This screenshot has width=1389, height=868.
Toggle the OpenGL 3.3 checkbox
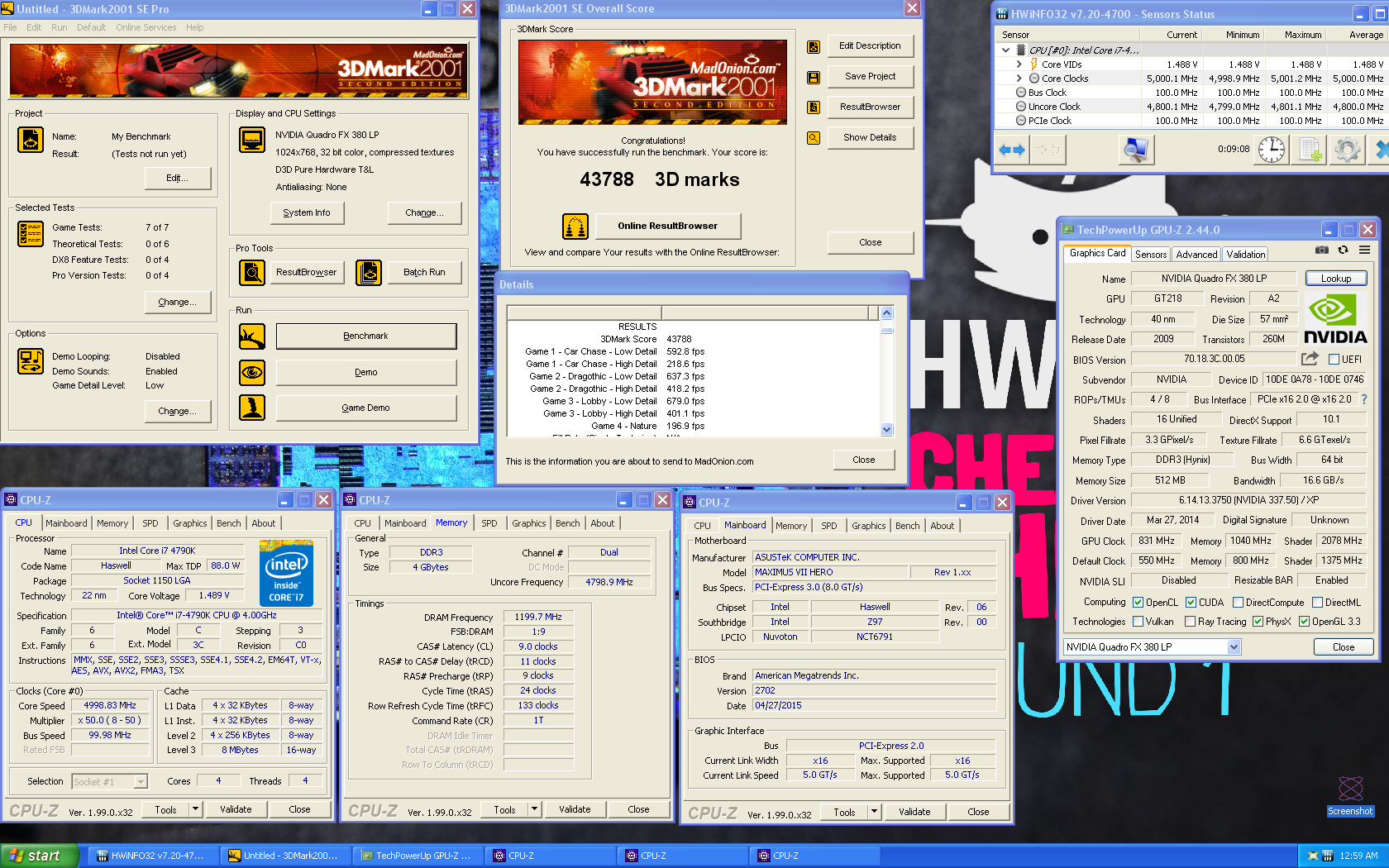pos(1305,622)
